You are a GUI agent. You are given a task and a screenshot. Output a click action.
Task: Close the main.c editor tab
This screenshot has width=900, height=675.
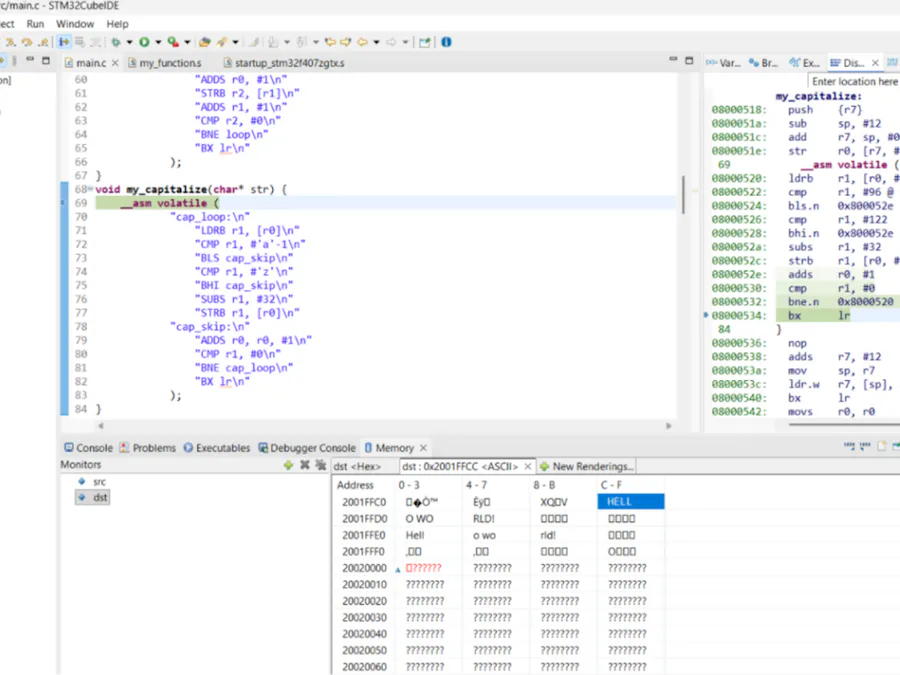(x=115, y=63)
